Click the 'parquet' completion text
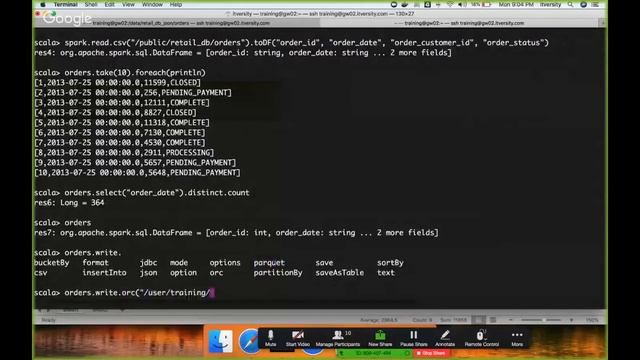 click(x=269, y=262)
